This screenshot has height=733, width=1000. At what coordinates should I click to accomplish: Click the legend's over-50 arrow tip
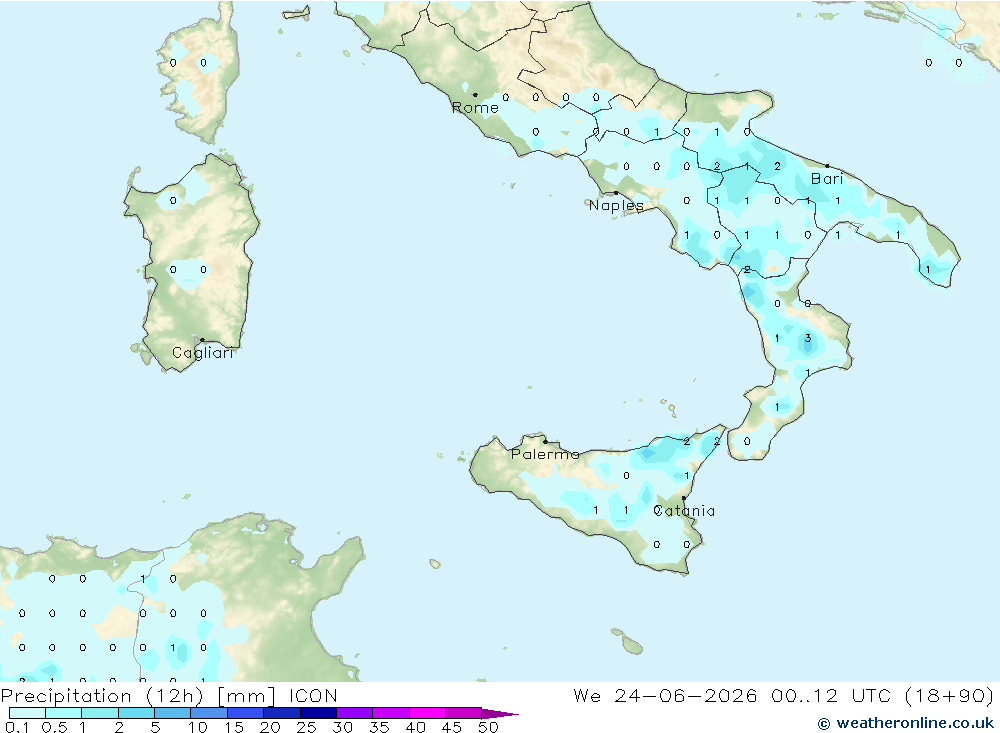(x=501, y=714)
